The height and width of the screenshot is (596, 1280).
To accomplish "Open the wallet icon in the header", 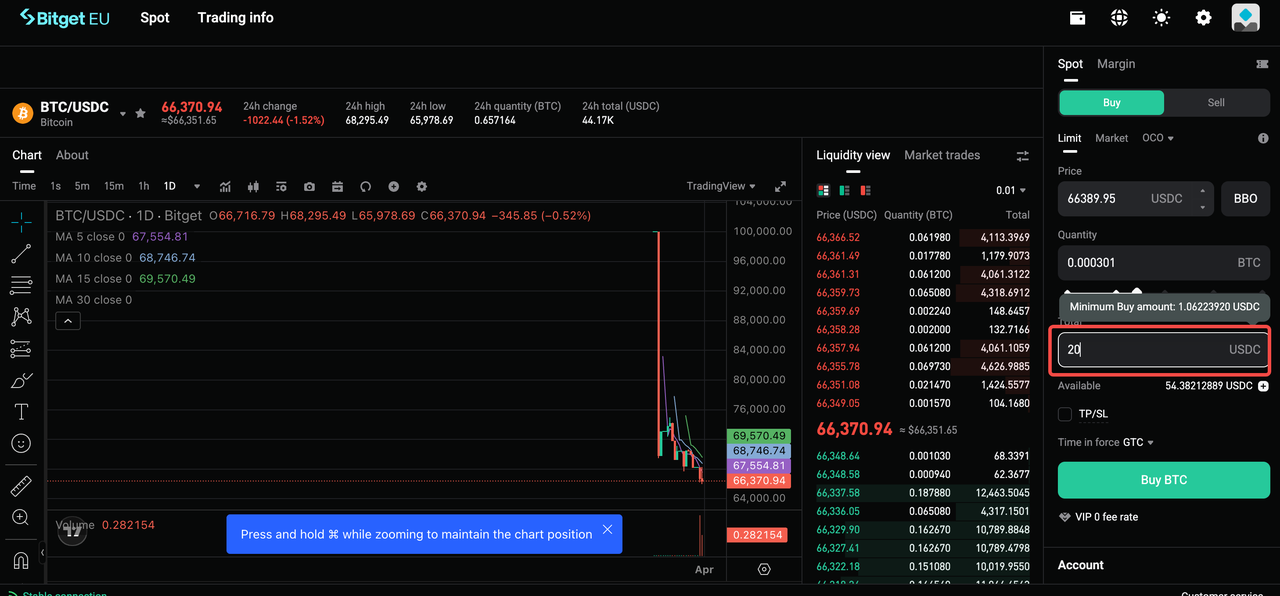I will (1077, 18).
